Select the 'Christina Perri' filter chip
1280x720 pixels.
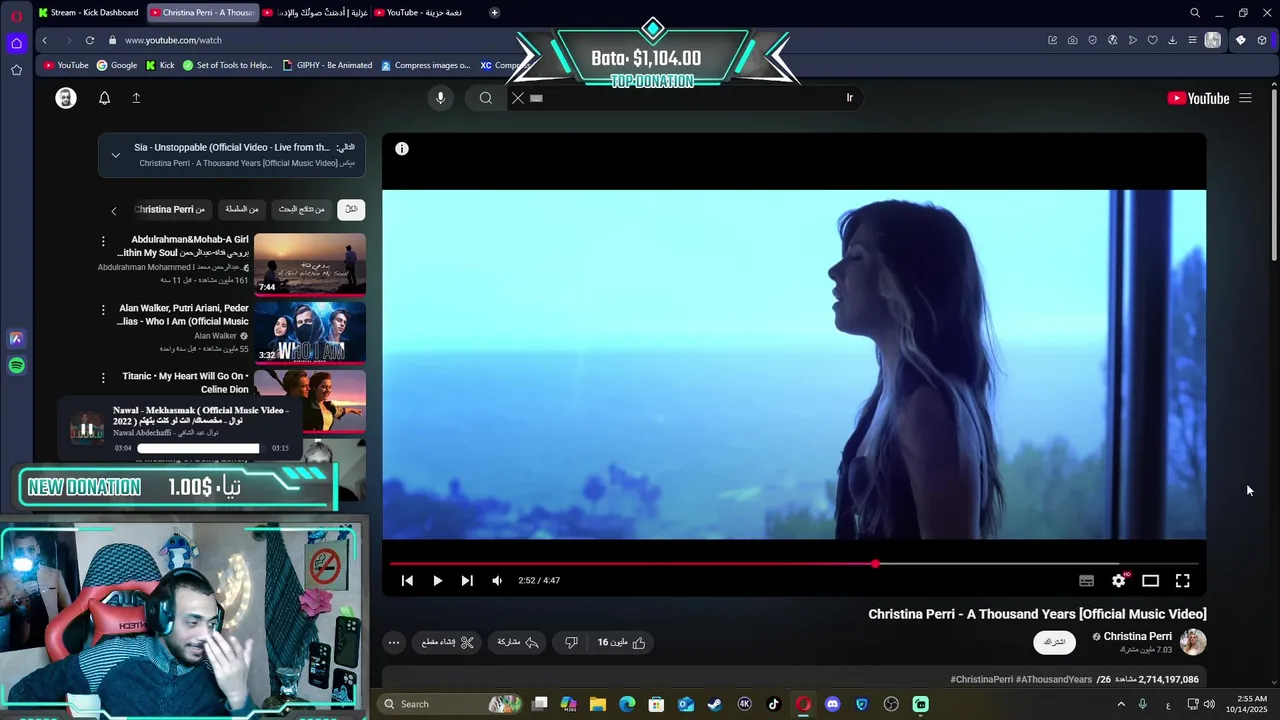click(x=170, y=209)
